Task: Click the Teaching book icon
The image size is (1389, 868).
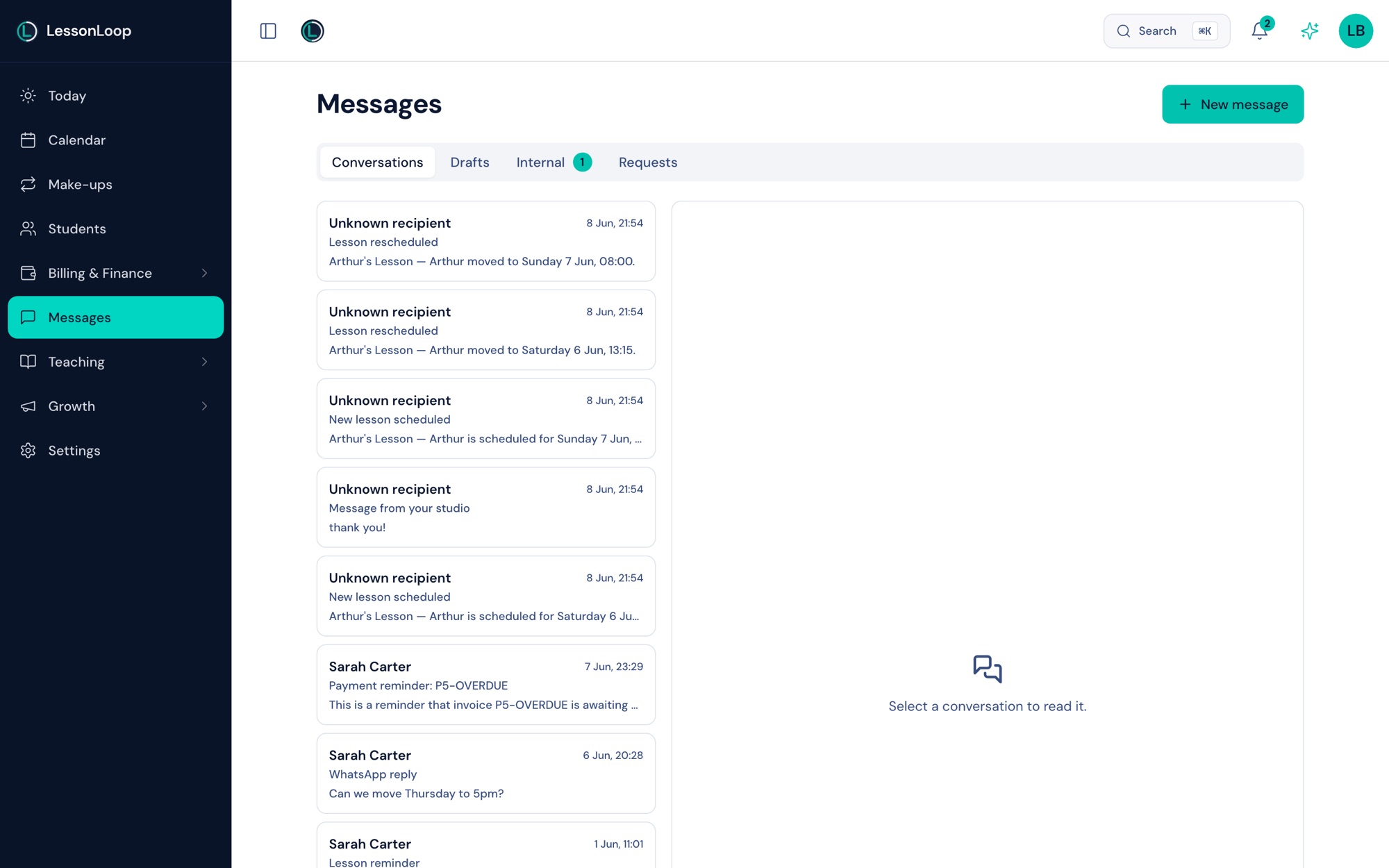Action: point(28,362)
